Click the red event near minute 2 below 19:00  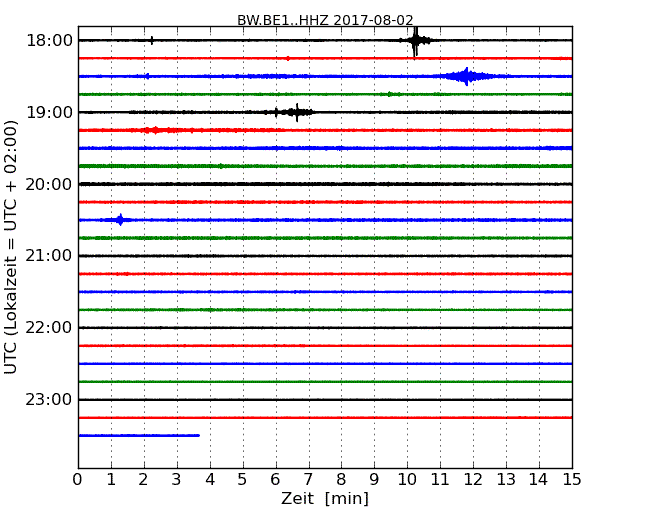(x=155, y=130)
